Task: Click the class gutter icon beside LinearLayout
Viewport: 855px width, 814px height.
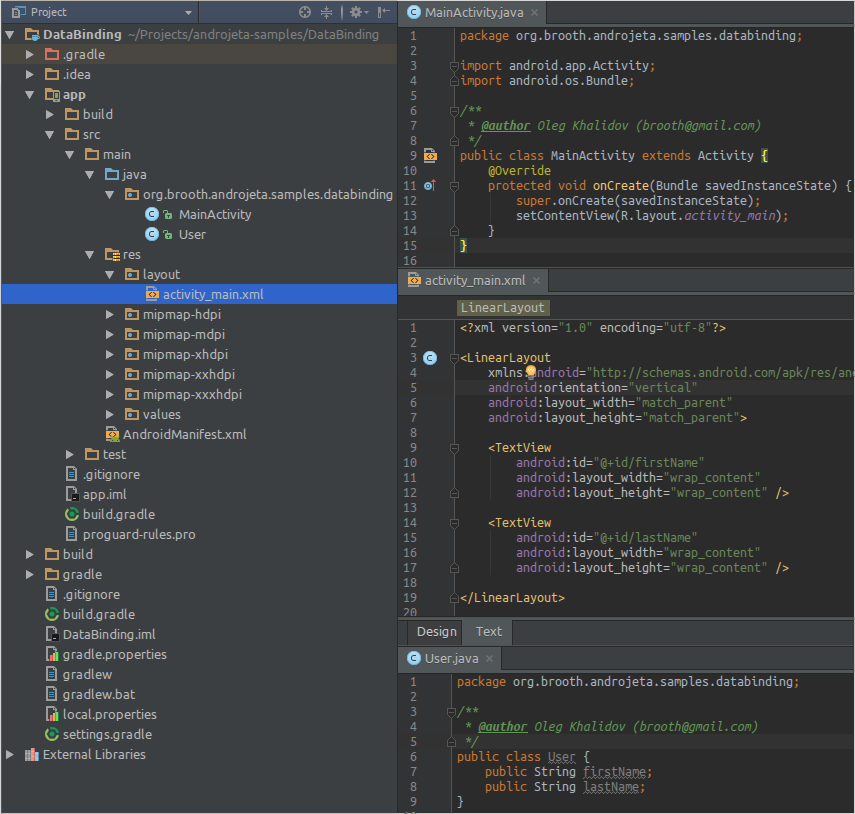Action: point(430,357)
